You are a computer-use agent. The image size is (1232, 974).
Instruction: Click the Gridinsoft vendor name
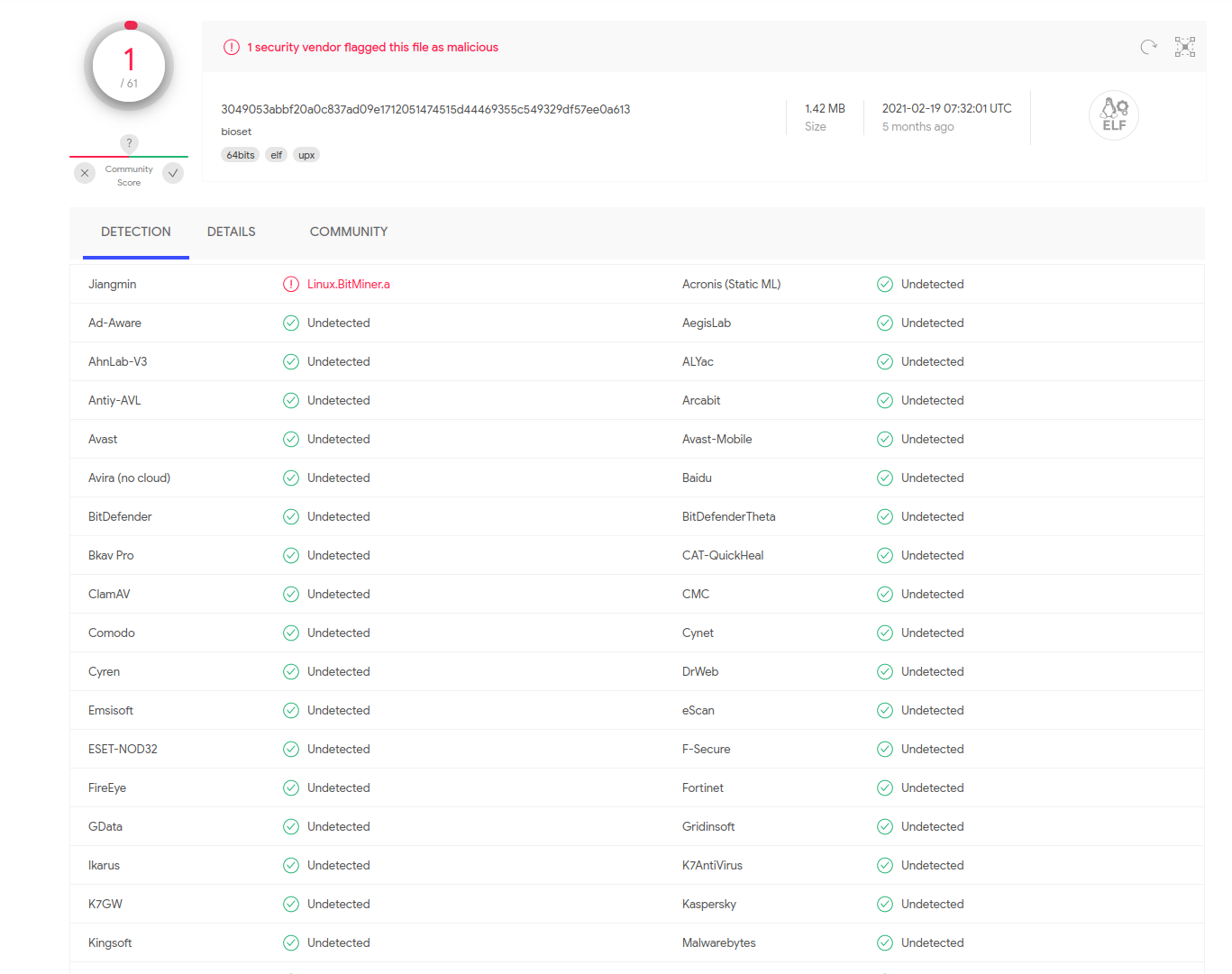[x=708, y=826]
